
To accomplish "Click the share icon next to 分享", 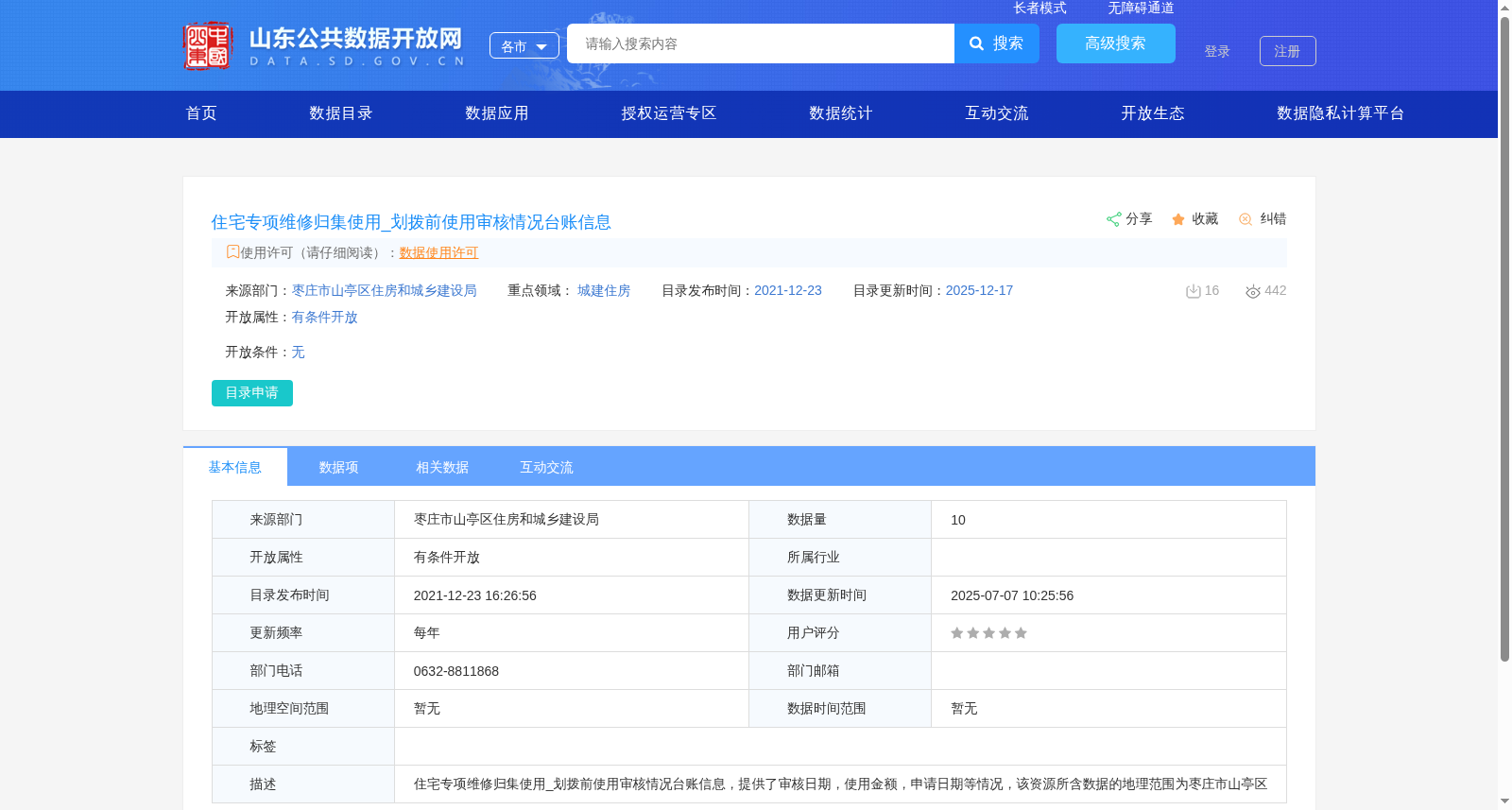I will (1113, 219).
